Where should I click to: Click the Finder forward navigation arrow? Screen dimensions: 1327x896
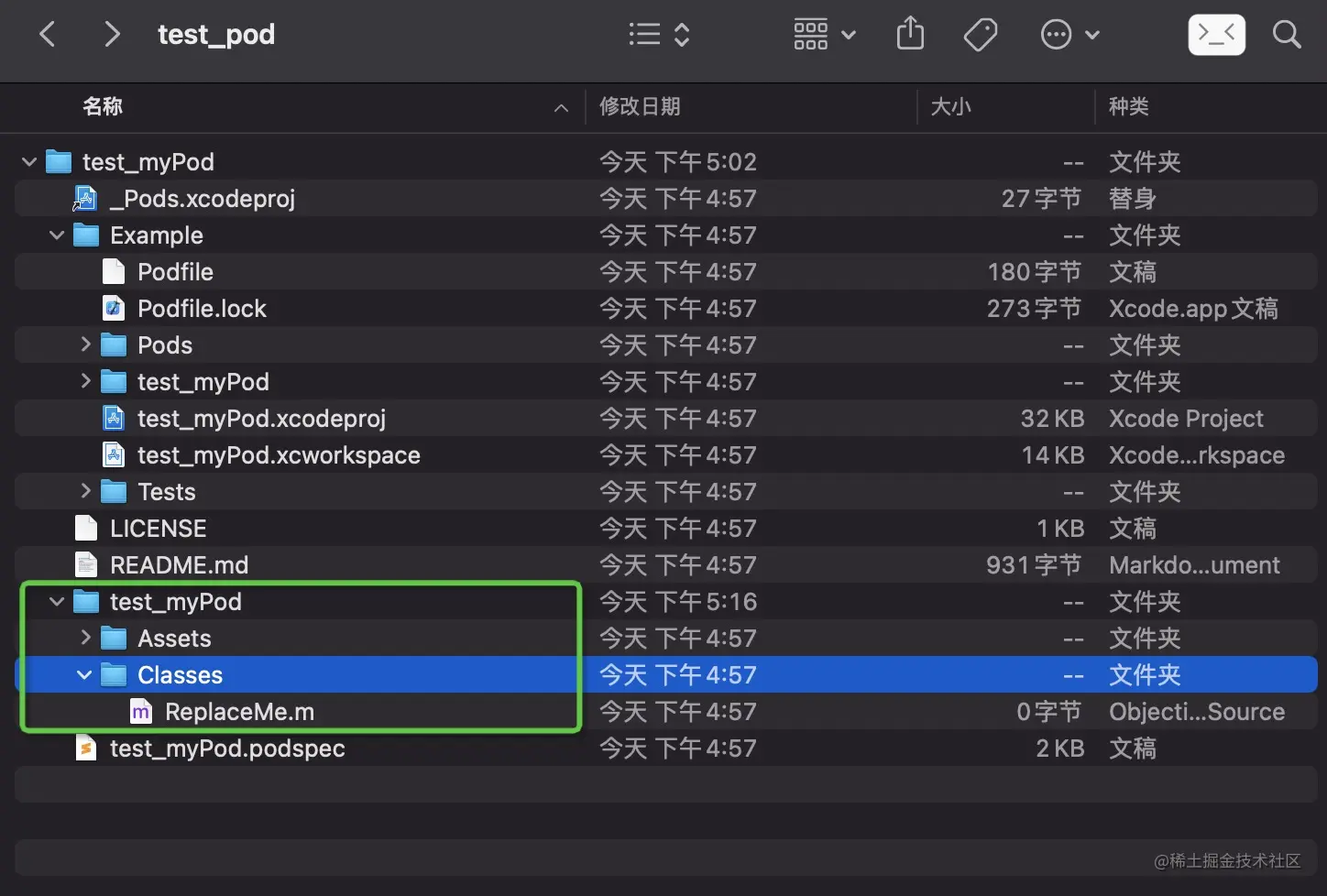[x=112, y=35]
